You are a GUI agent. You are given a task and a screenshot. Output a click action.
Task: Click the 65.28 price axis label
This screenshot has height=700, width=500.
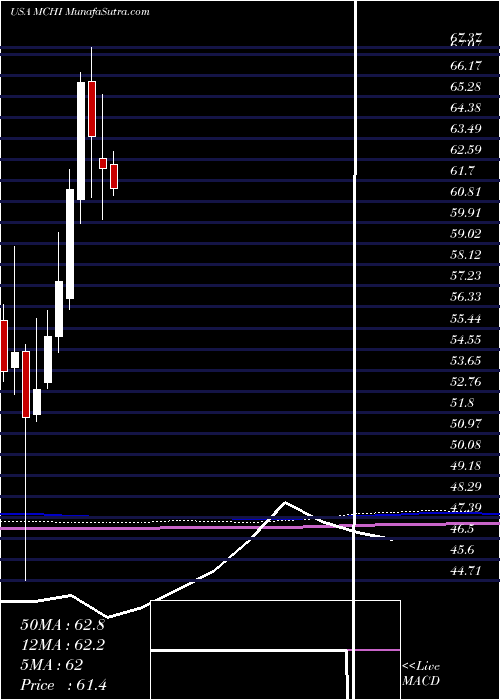pos(466,87)
